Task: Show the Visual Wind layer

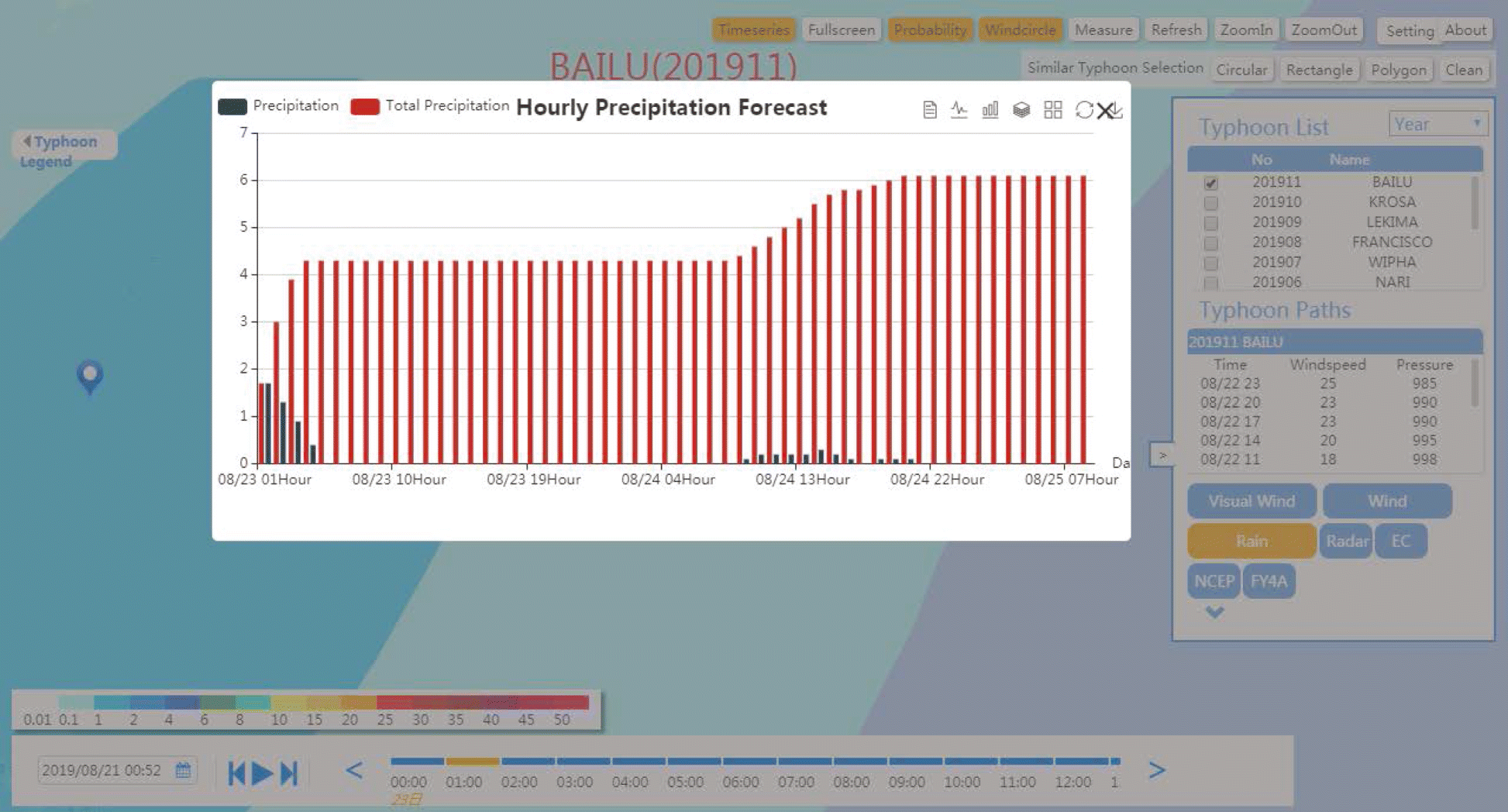Action: (1252, 501)
